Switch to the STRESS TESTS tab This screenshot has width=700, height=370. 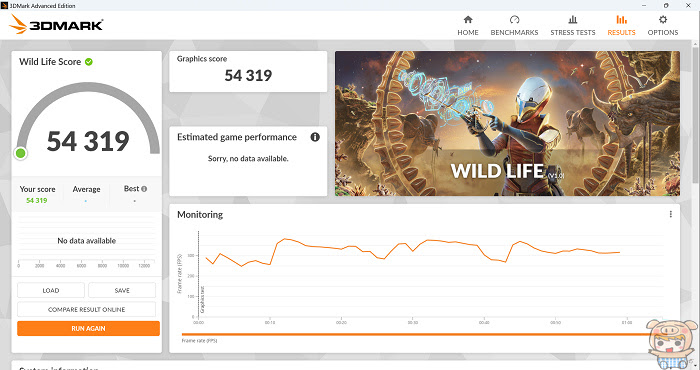[573, 33]
